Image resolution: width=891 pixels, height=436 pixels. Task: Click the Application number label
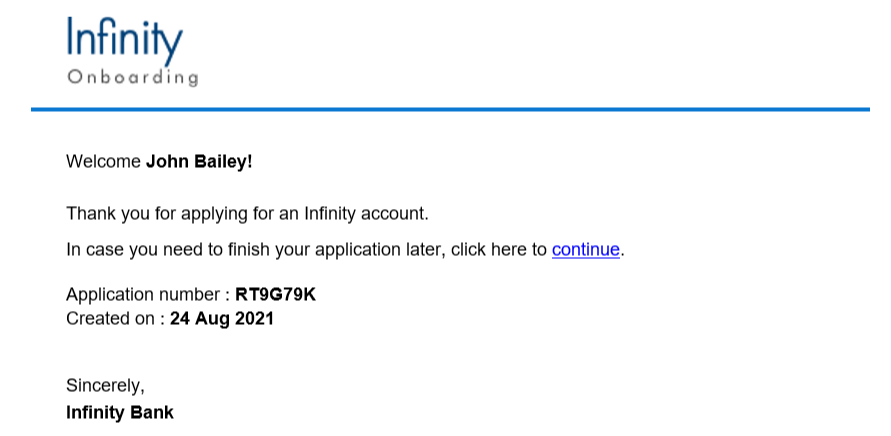[144, 295]
